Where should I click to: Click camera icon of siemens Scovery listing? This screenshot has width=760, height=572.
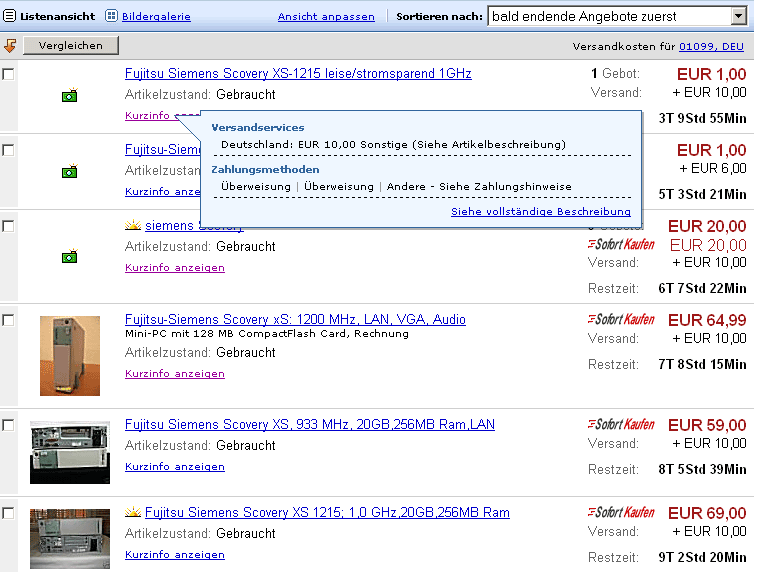[70, 256]
